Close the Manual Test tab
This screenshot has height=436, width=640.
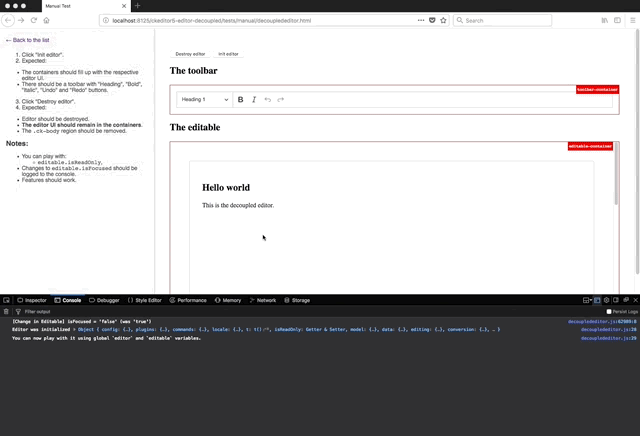pos(124,6)
